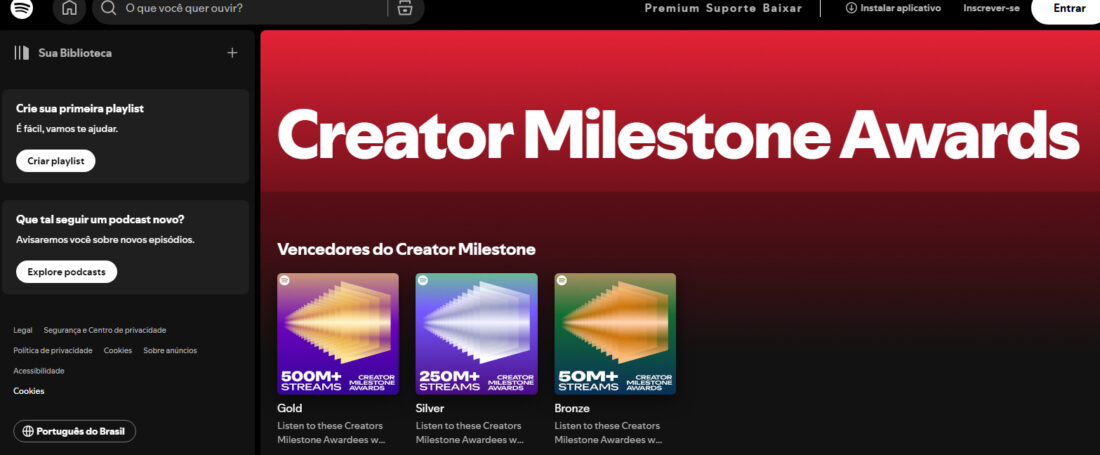This screenshot has width=1100, height=455.
Task: Click the Sua Biblioteca label
Action: (x=75, y=53)
